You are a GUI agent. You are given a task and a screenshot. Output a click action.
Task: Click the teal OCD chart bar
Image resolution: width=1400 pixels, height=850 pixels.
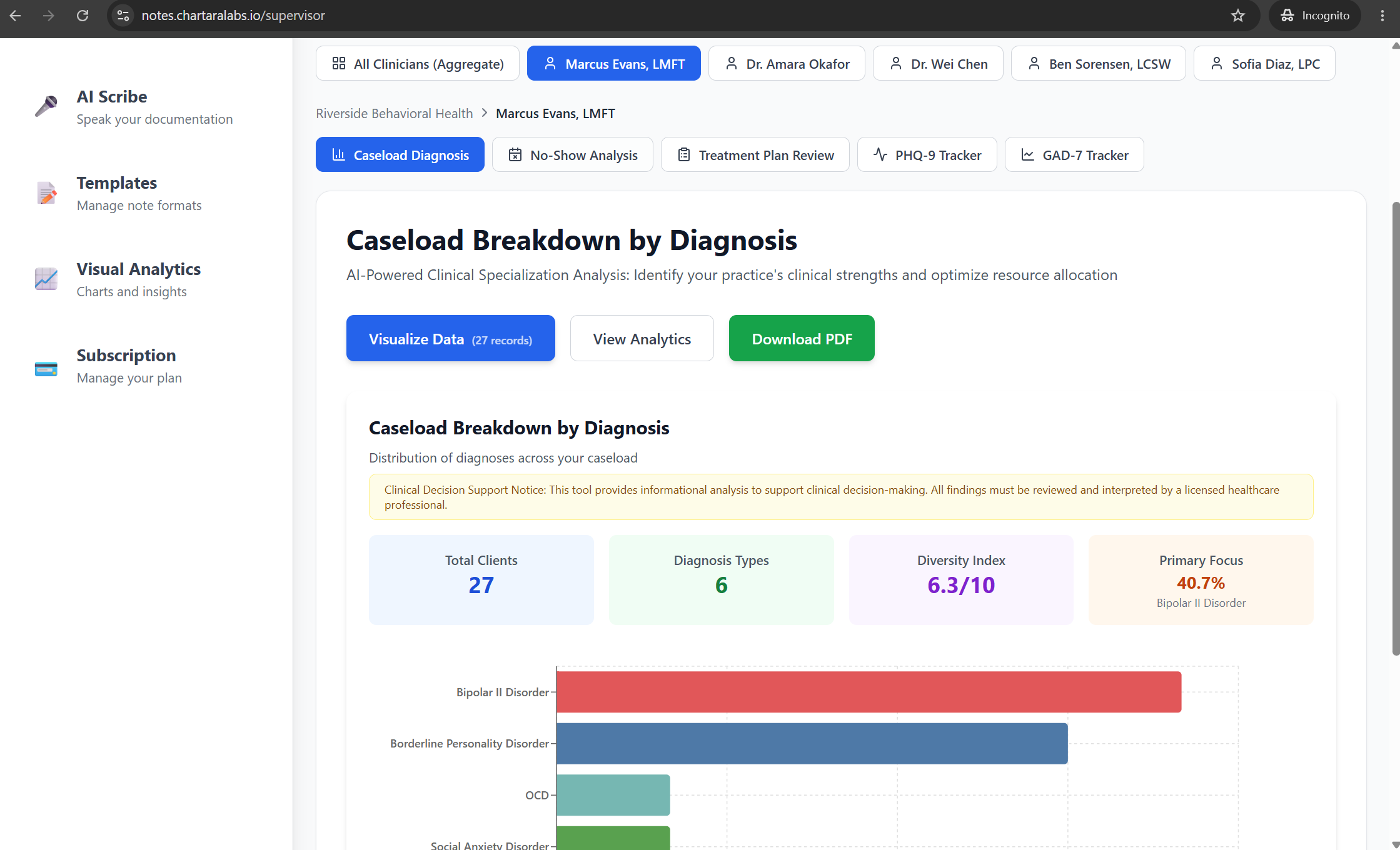pyautogui.click(x=613, y=795)
